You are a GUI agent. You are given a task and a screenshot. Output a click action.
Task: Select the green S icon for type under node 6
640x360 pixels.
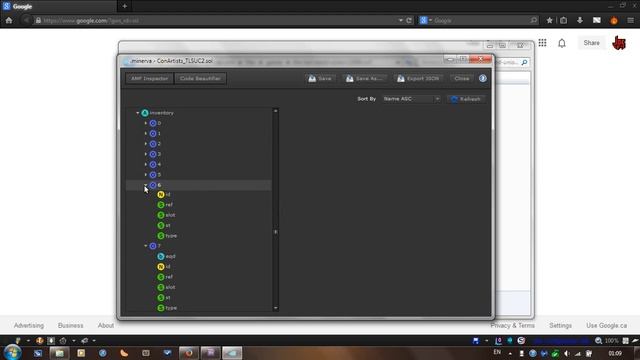(x=161, y=236)
